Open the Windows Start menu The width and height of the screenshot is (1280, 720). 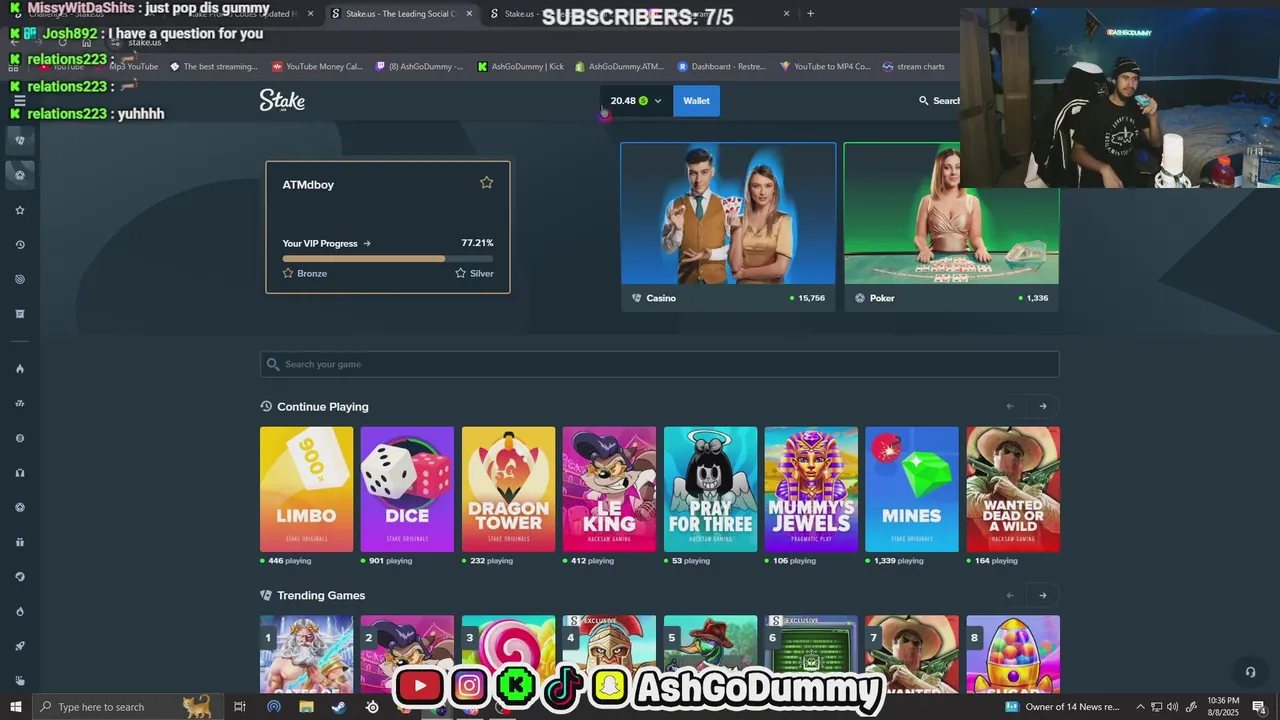(15, 707)
